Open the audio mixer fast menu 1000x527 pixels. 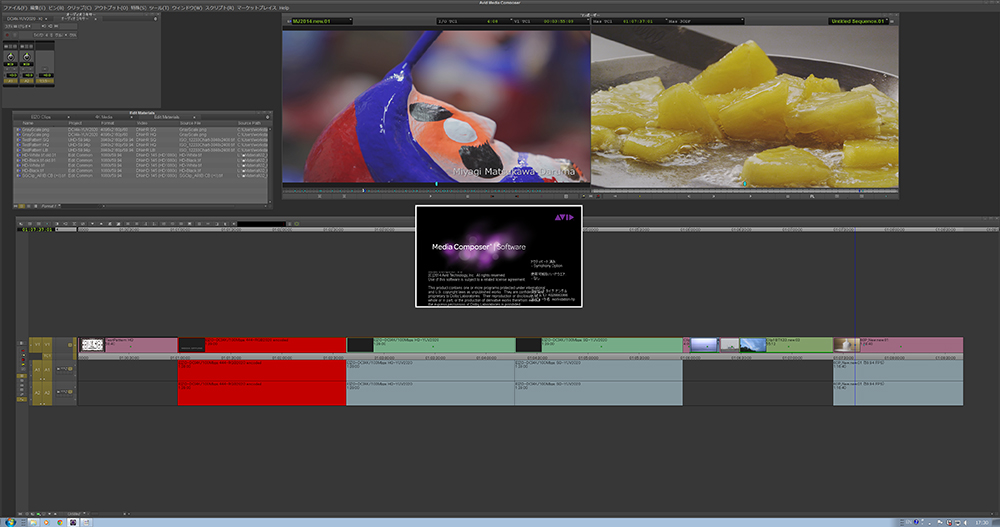156,19
